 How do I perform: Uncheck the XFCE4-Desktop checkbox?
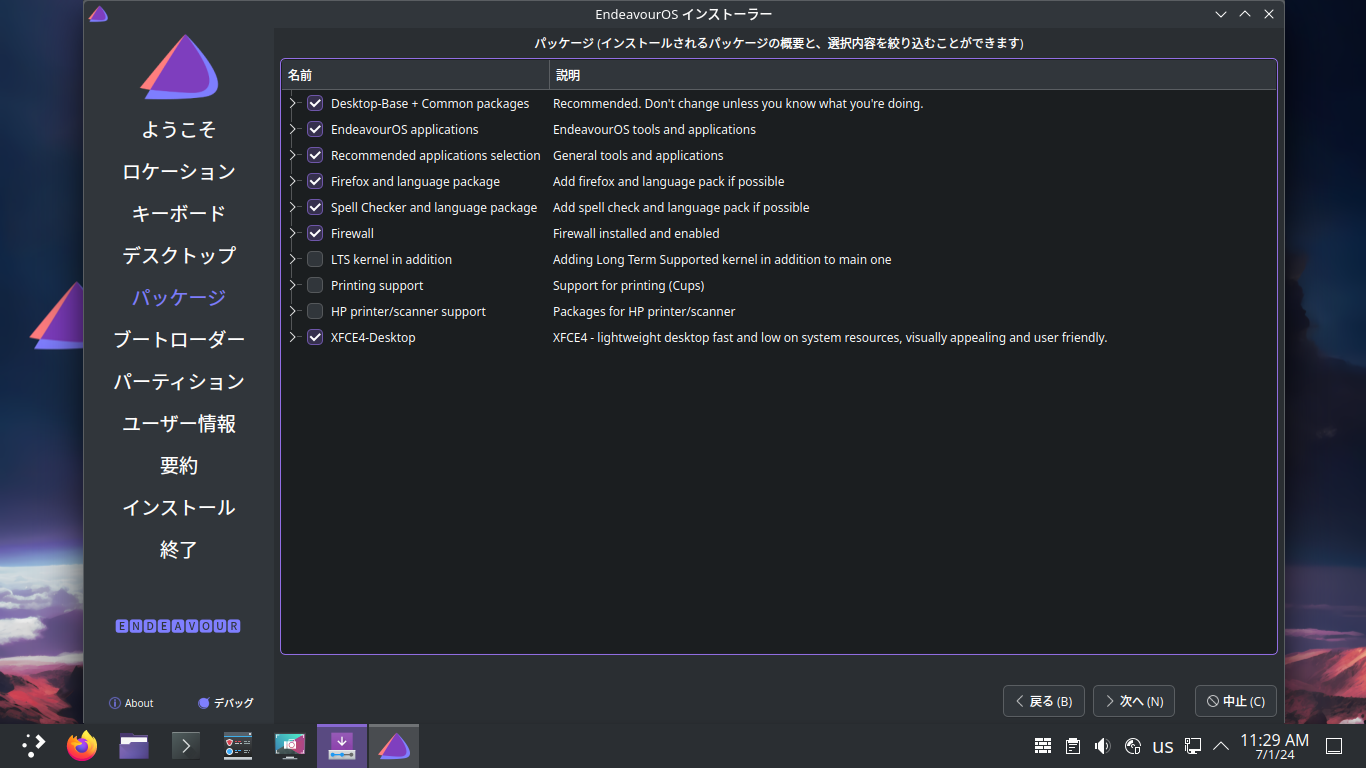click(x=315, y=337)
